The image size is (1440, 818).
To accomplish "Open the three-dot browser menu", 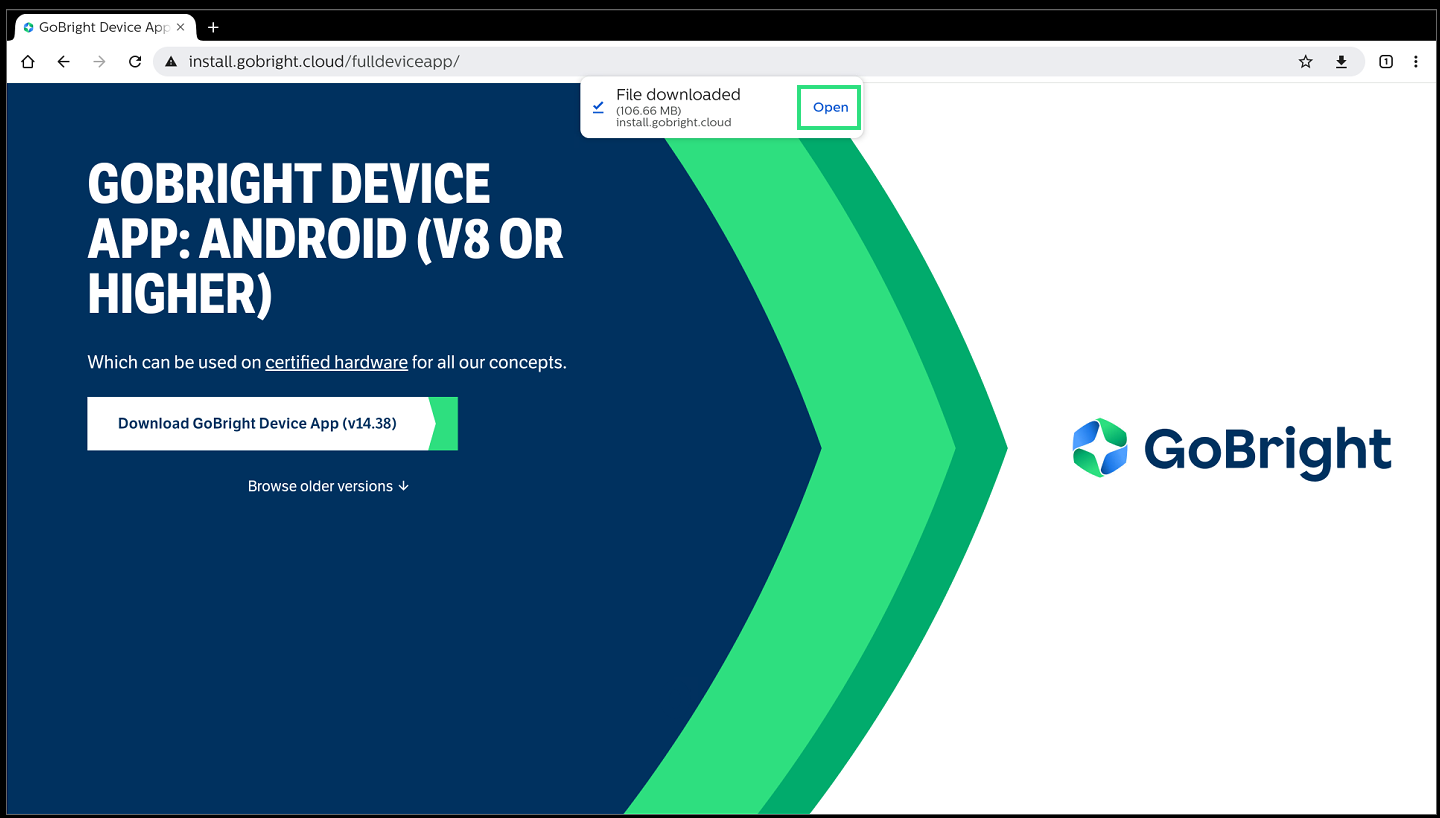I will pos(1416,62).
